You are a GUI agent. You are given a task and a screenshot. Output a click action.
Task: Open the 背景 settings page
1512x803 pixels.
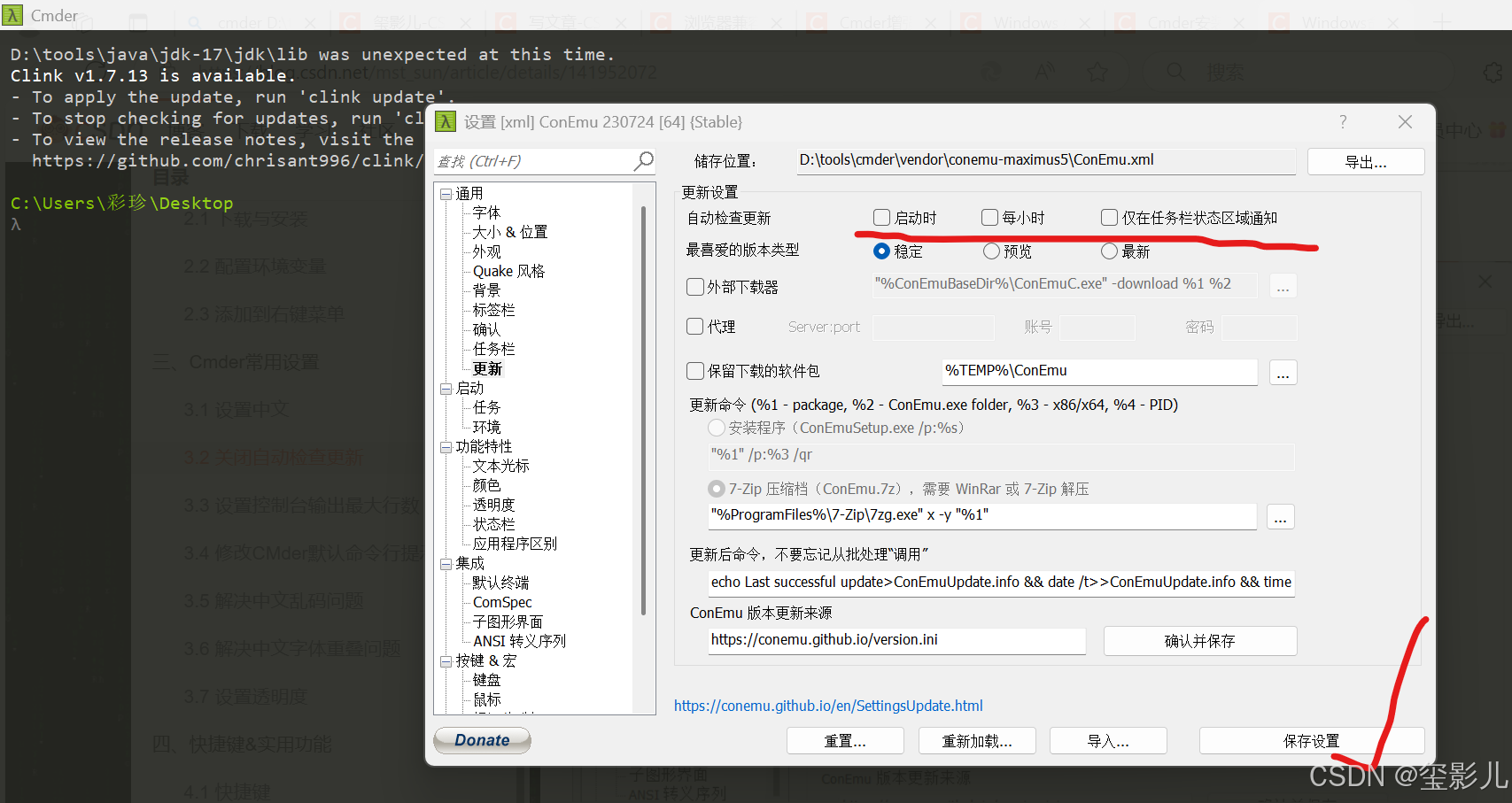pyautogui.click(x=486, y=290)
